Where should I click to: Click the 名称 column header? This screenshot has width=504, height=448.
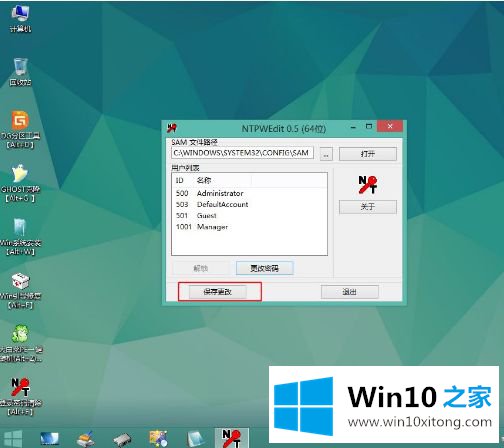tap(223, 180)
